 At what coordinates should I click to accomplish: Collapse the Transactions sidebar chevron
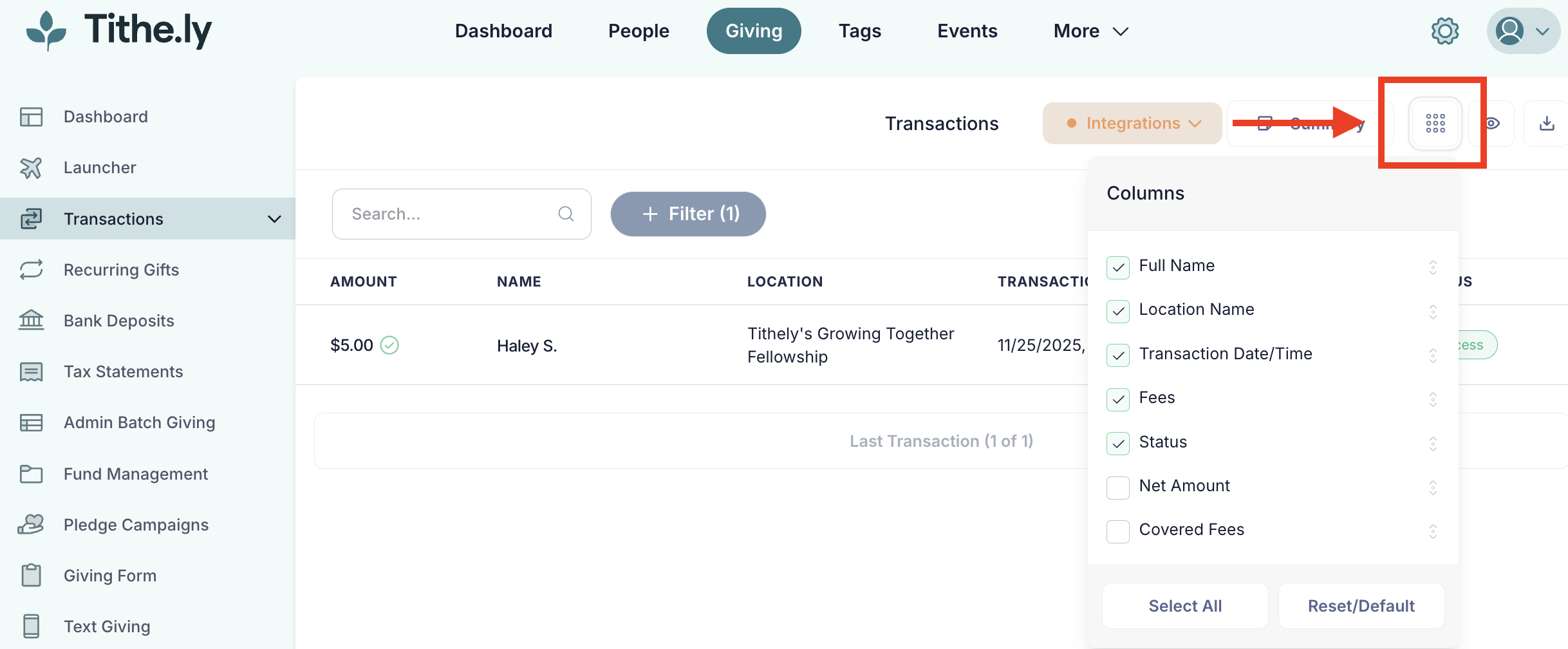tap(275, 219)
